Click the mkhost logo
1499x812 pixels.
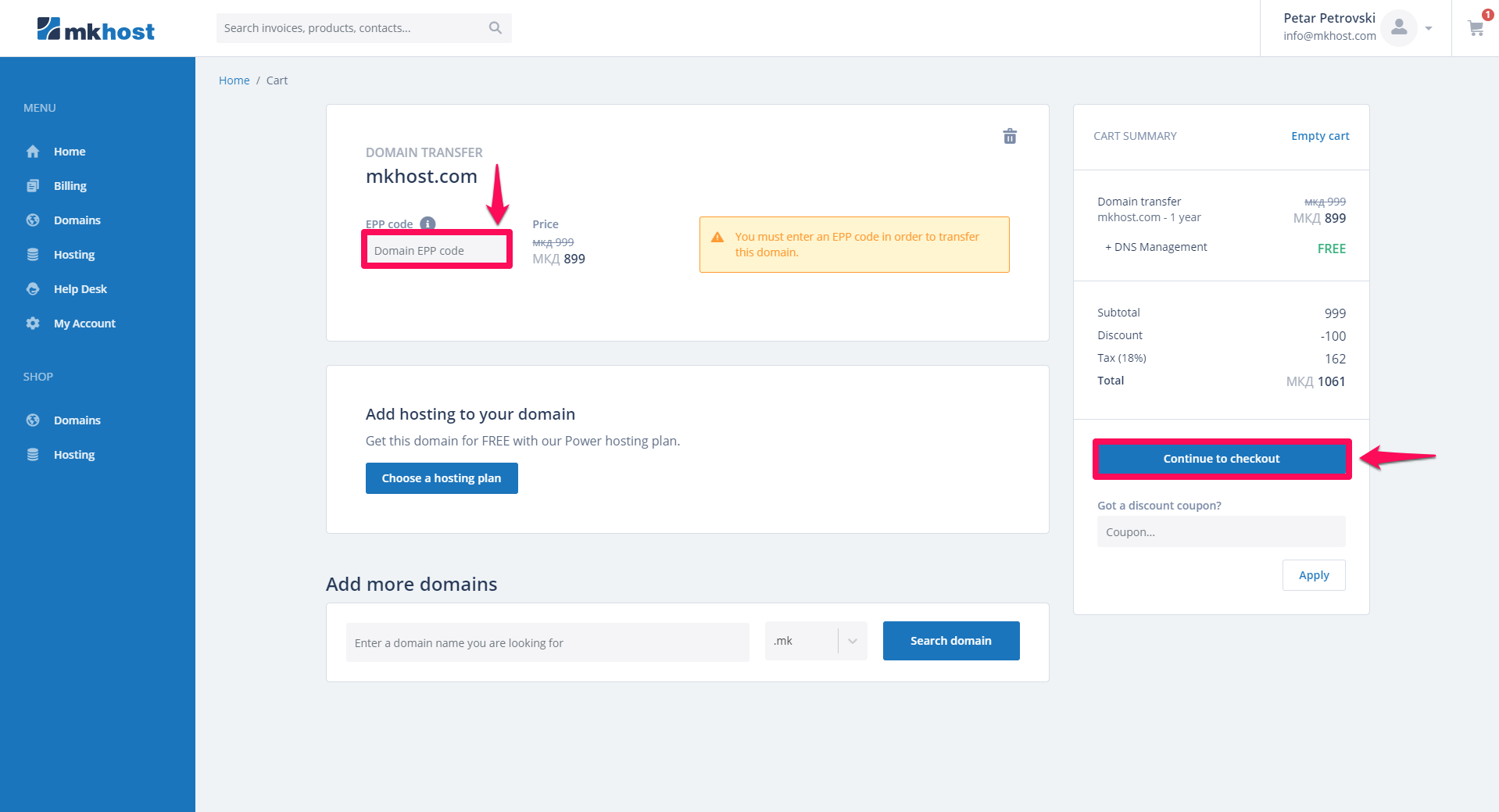[96, 29]
